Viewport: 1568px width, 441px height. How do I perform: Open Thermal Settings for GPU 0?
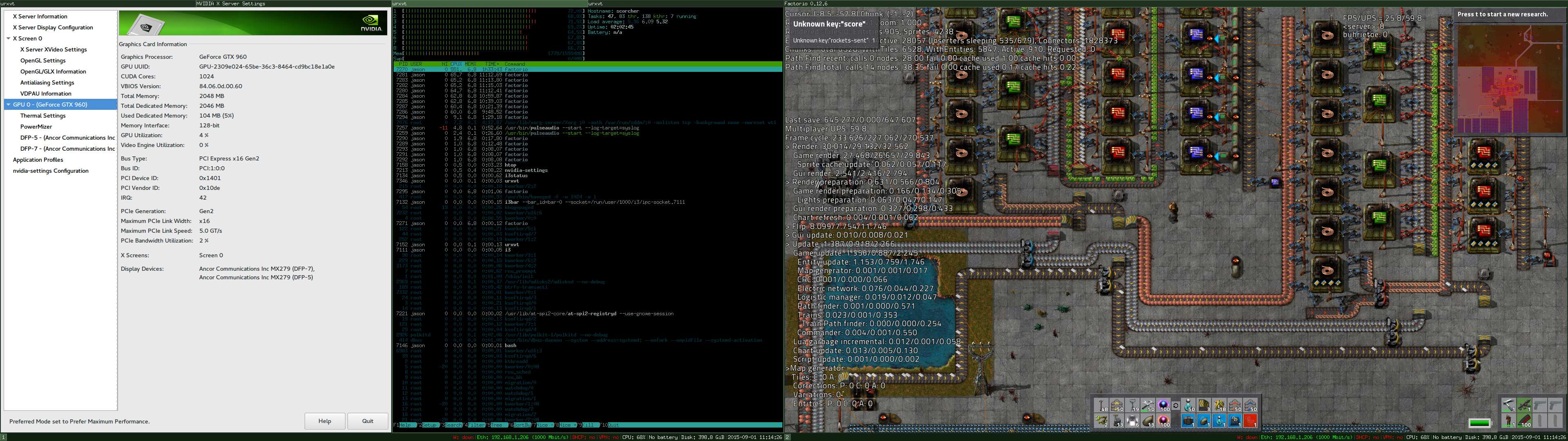click(42, 116)
